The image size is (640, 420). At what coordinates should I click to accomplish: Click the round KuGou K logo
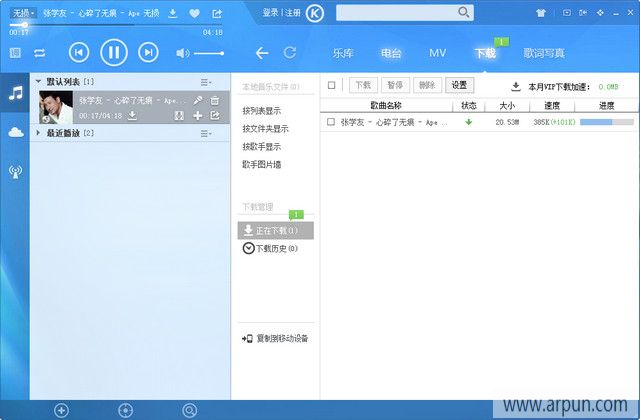pyautogui.click(x=315, y=13)
